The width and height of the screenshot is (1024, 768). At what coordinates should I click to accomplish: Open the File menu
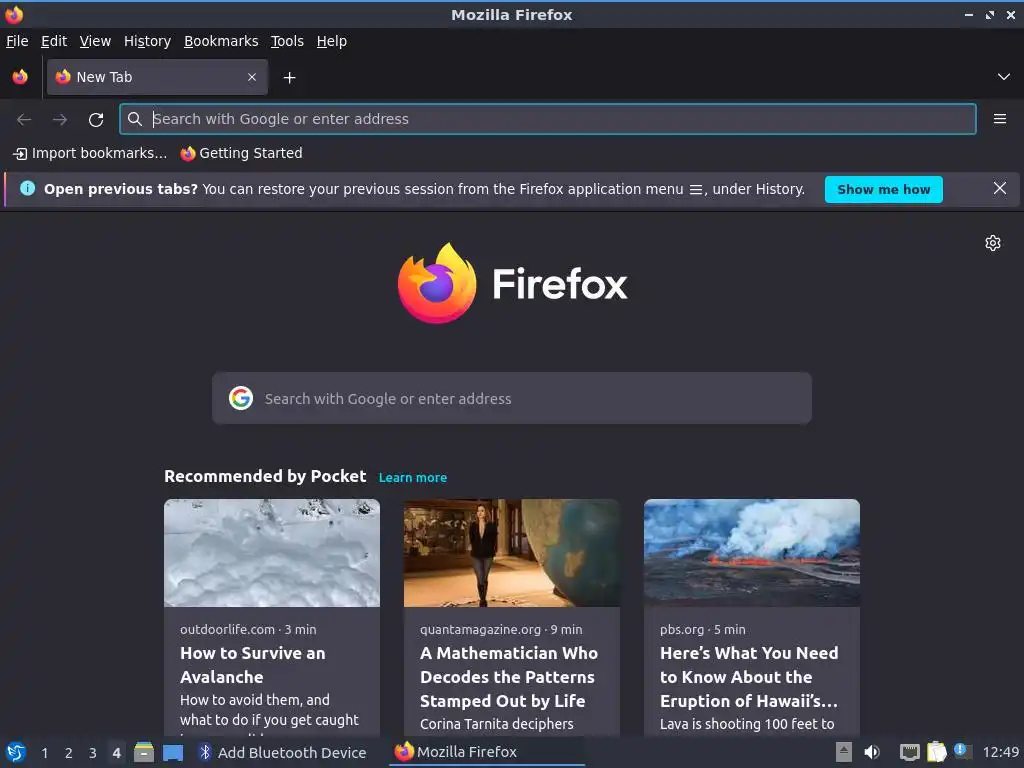click(x=17, y=41)
